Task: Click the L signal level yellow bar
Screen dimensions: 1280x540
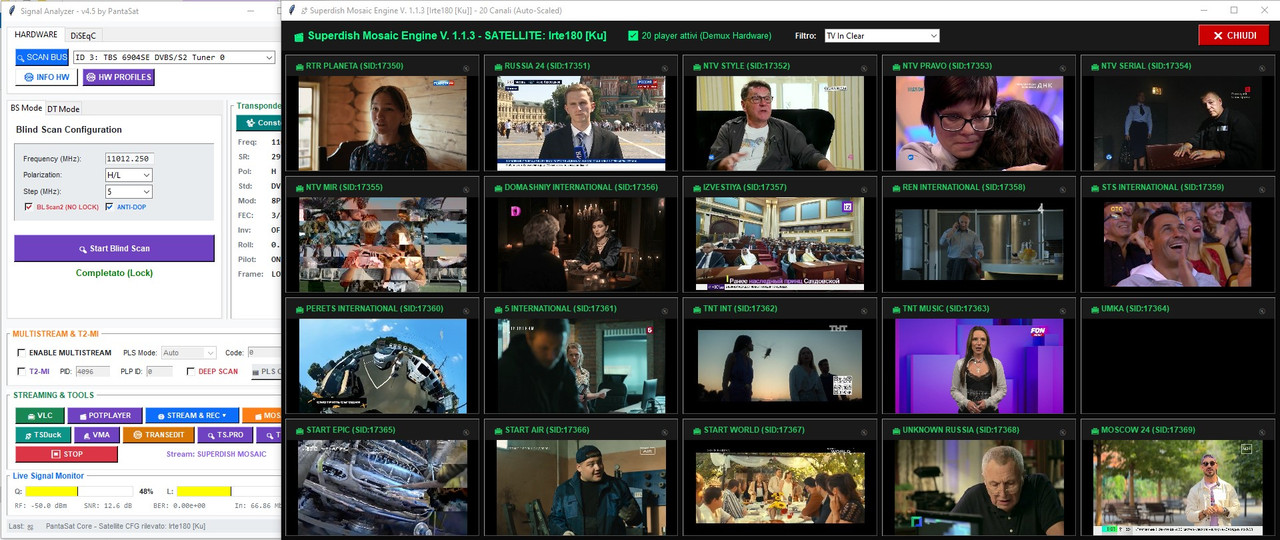Action: [204, 491]
